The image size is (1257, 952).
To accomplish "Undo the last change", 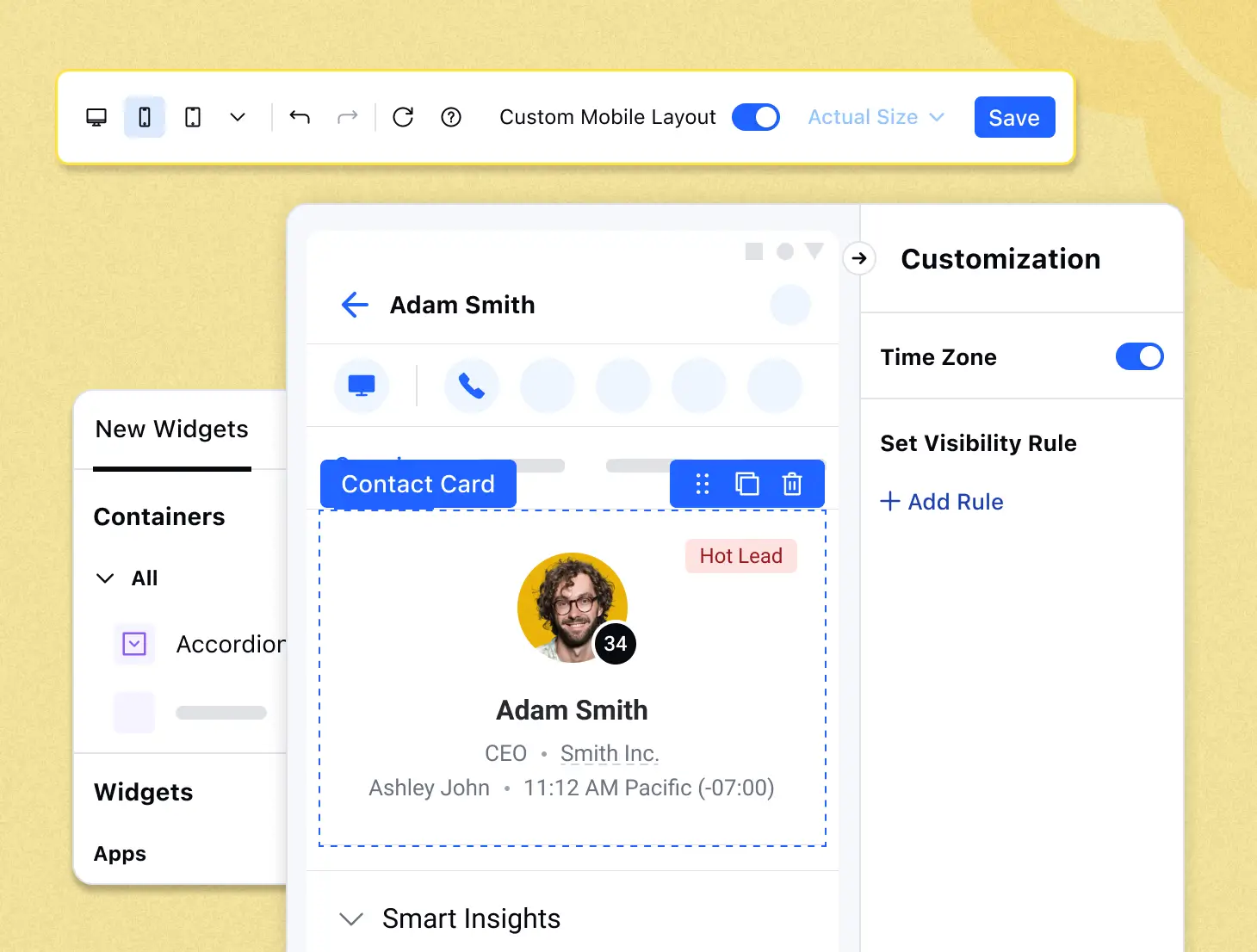I will click(300, 117).
